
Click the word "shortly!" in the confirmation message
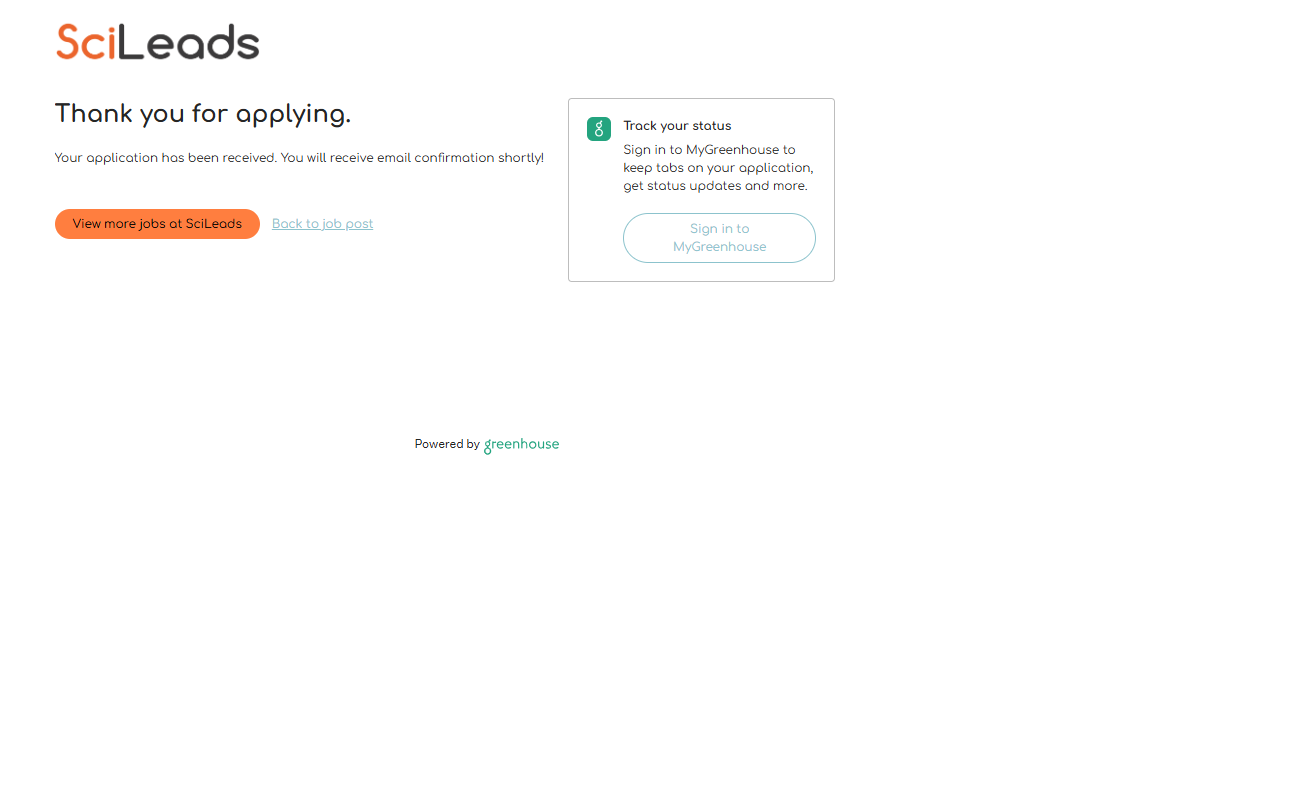[521, 158]
